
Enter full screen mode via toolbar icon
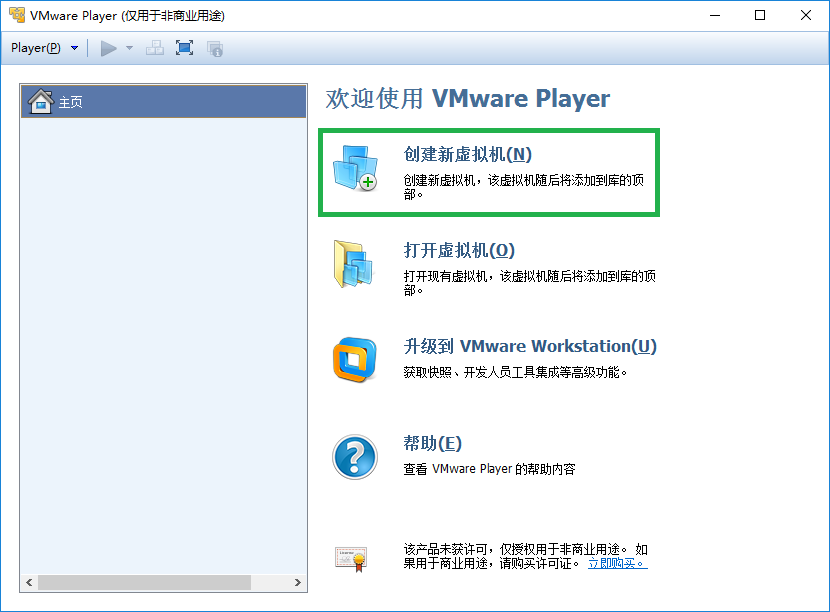pos(184,48)
